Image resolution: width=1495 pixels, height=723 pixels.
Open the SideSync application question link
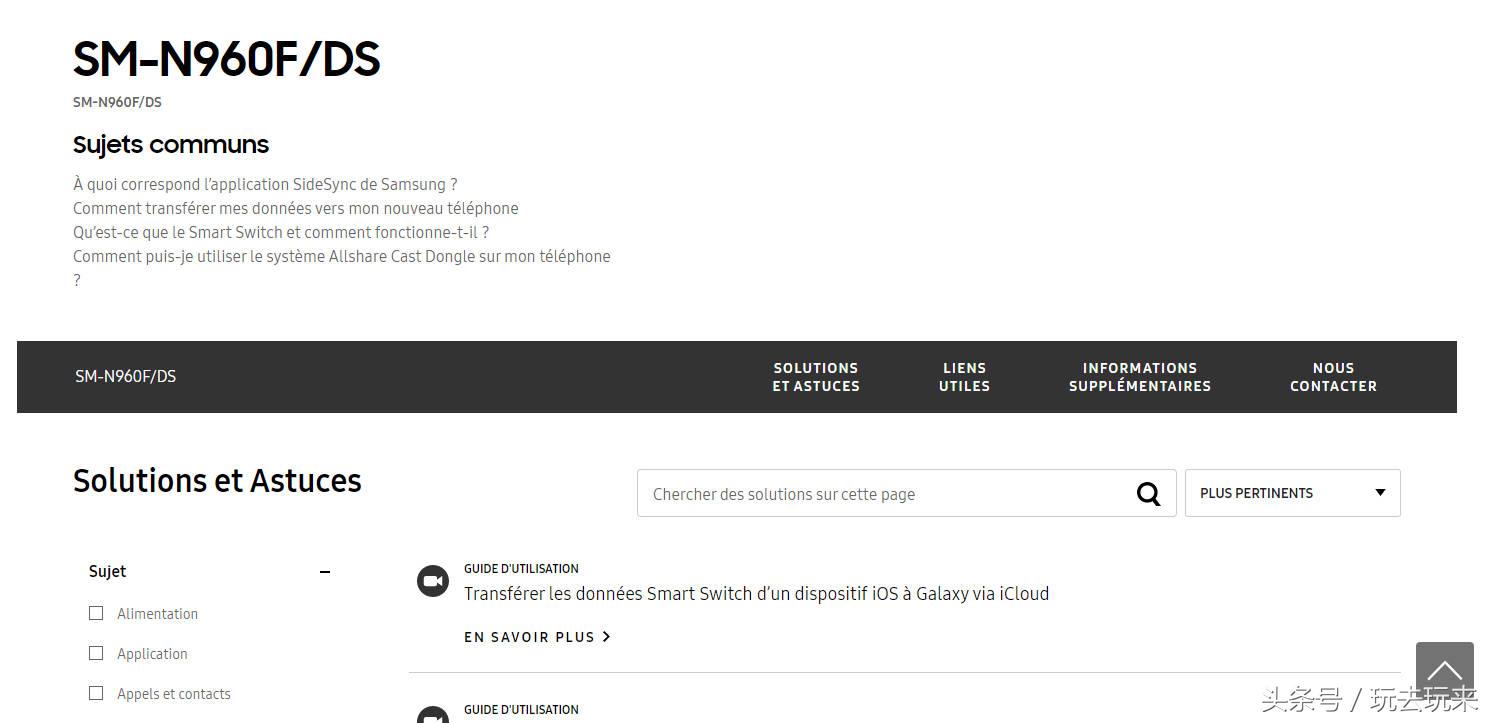pos(265,184)
